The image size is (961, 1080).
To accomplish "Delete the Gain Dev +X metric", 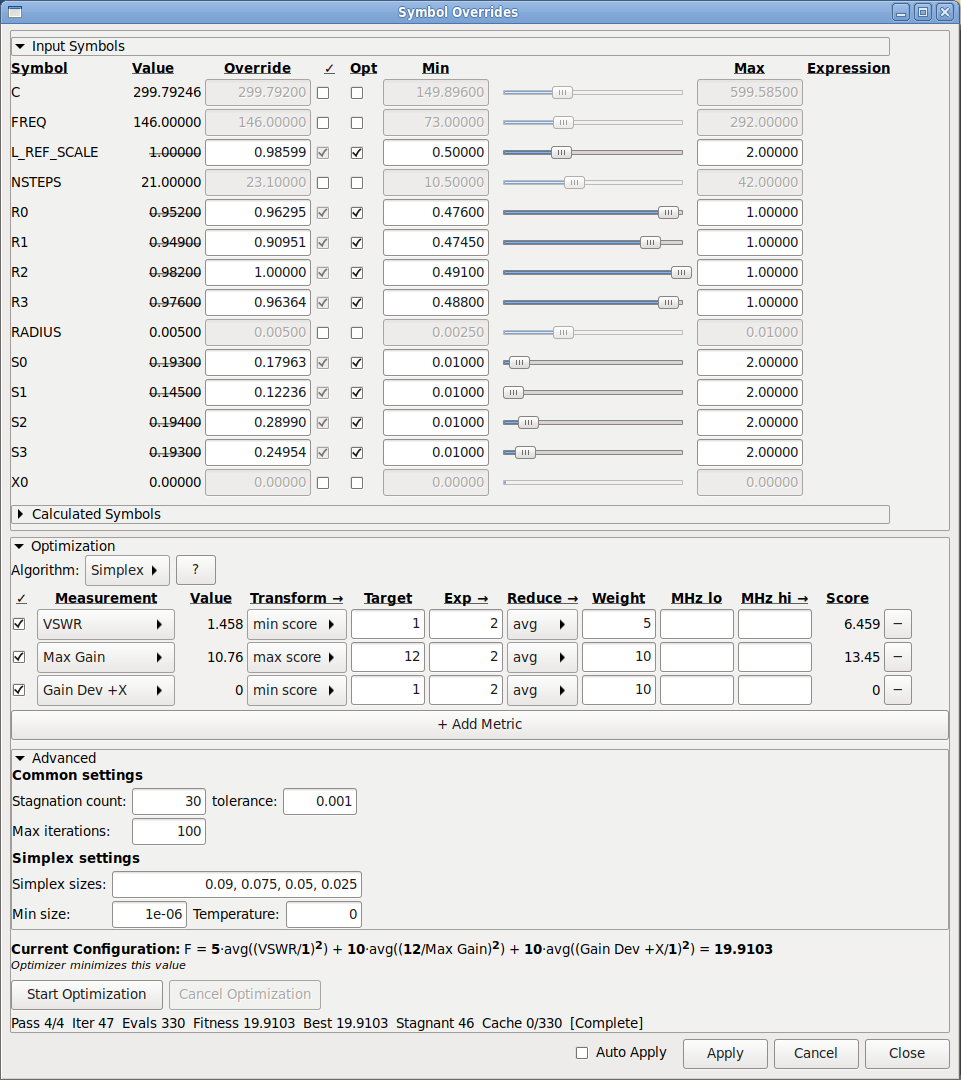I will click(x=897, y=690).
